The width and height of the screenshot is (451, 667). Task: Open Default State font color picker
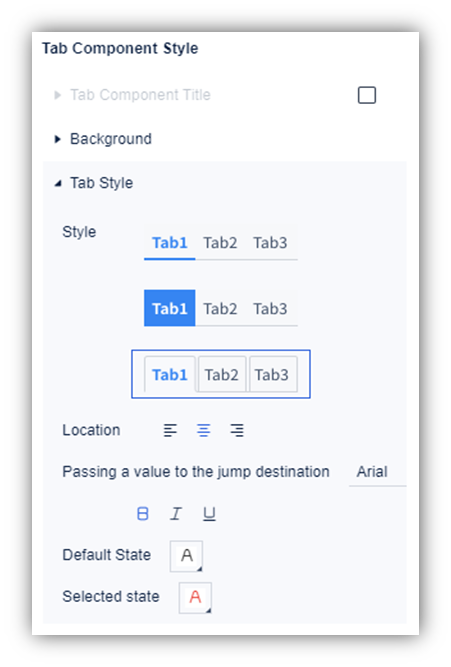(x=186, y=556)
